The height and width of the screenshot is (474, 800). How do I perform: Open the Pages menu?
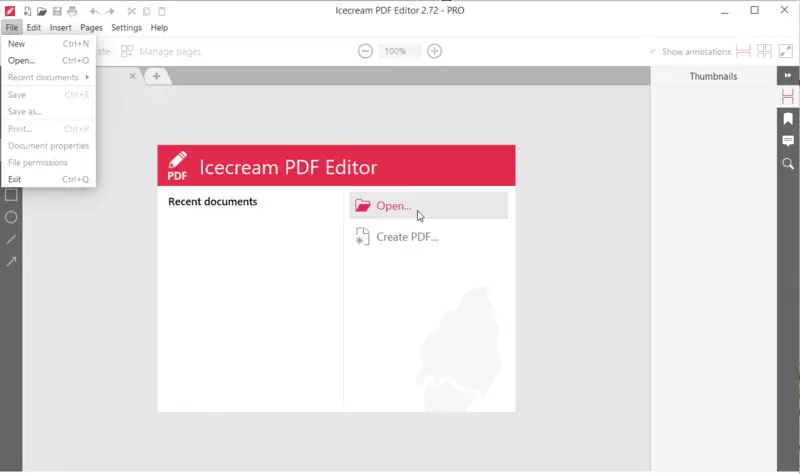[91, 28]
